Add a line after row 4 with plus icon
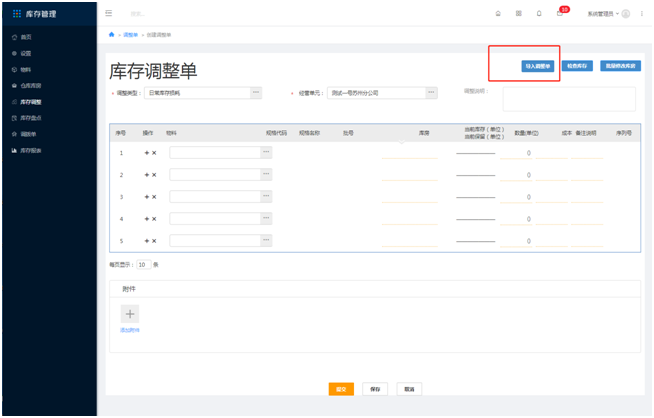 tap(147, 219)
